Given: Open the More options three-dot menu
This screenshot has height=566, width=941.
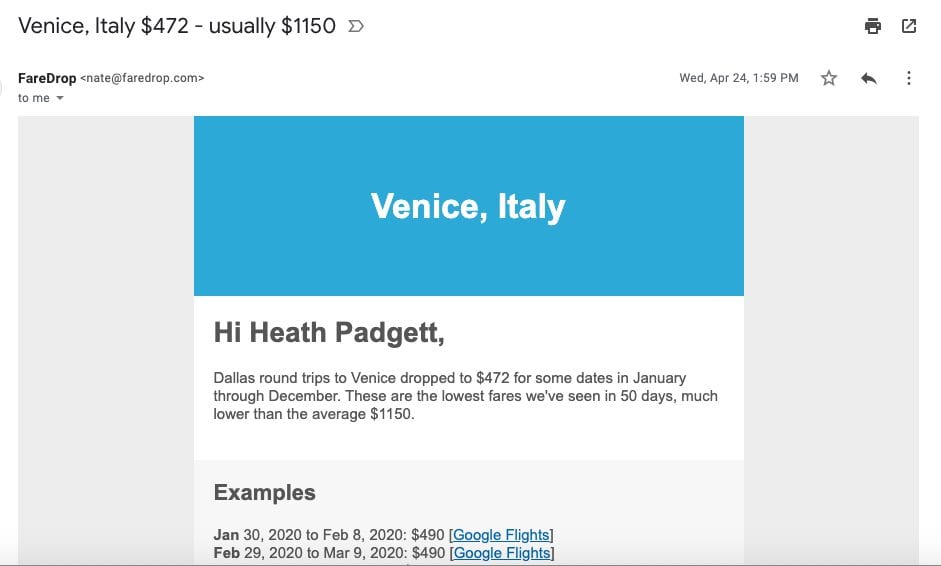Looking at the screenshot, I should (909, 78).
